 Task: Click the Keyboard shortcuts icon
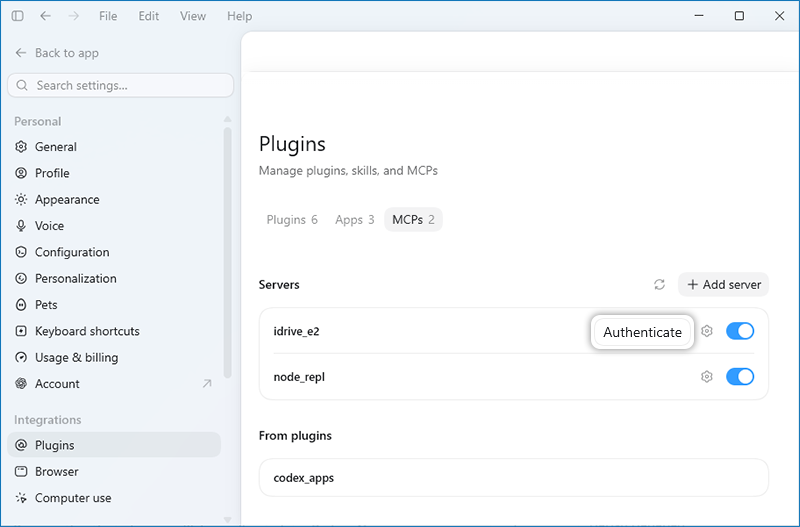(x=21, y=331)
